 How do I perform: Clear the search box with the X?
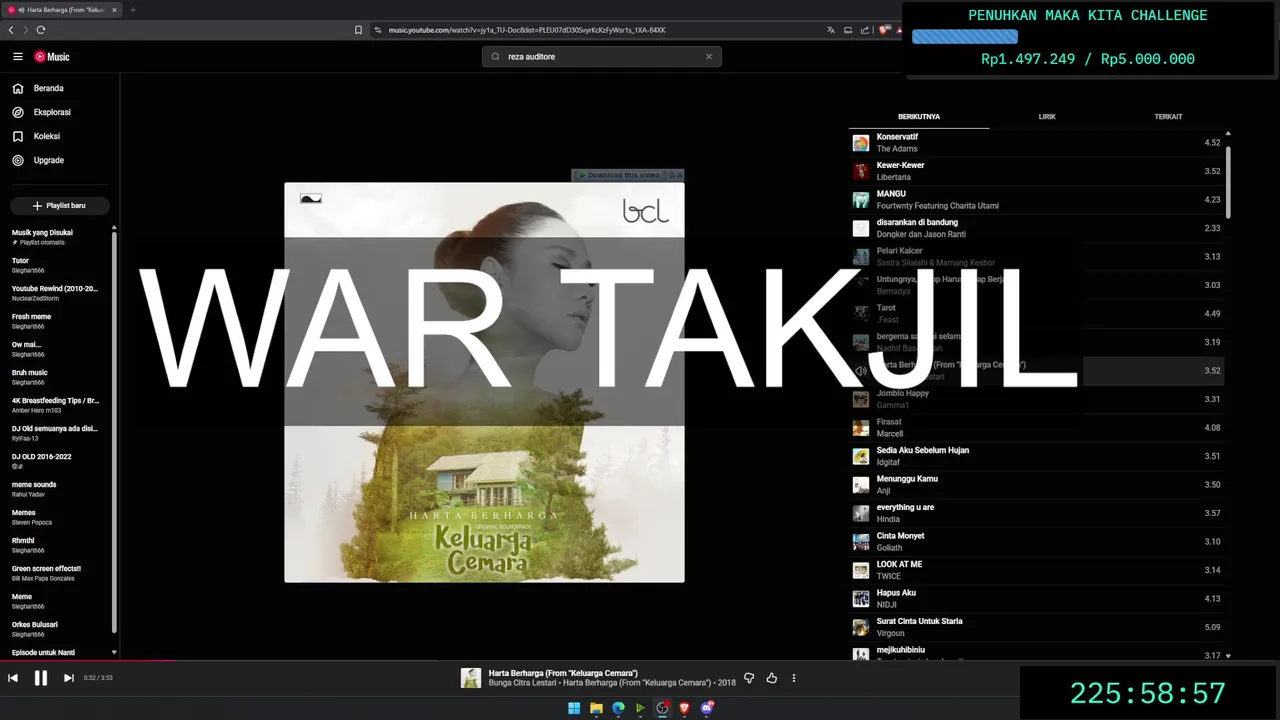point(709,57)
